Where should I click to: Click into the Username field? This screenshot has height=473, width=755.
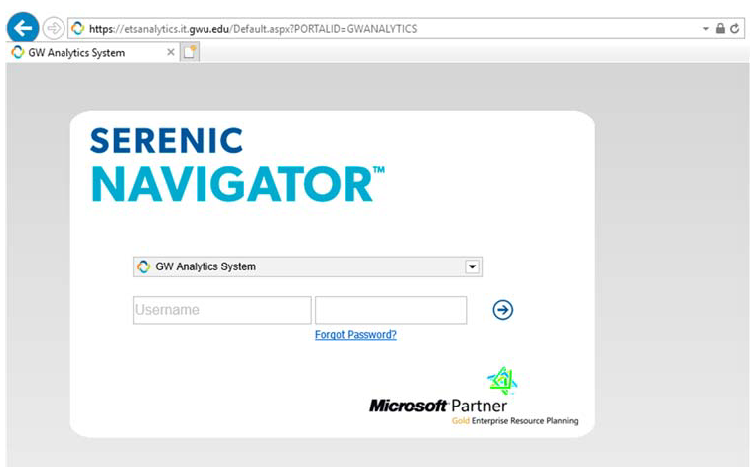(x=222, y=310)
